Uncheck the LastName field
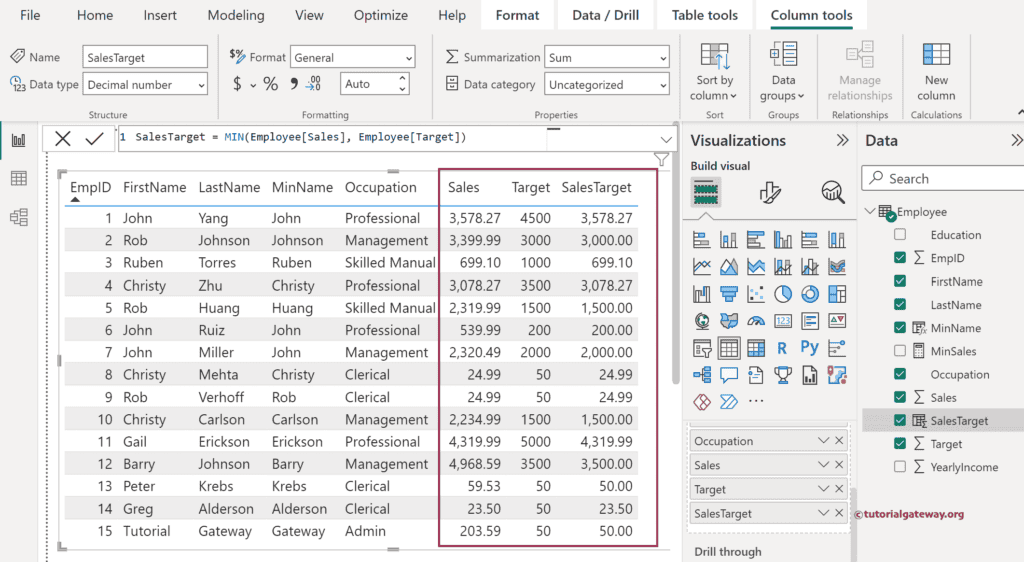This screenshot has height=562, width=1024. pyautogui.click(x=900, y=304)
